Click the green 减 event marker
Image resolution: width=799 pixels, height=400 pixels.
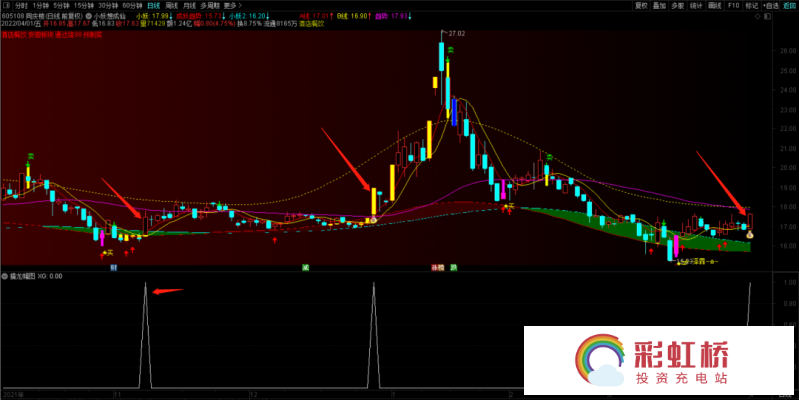[306, 268]
